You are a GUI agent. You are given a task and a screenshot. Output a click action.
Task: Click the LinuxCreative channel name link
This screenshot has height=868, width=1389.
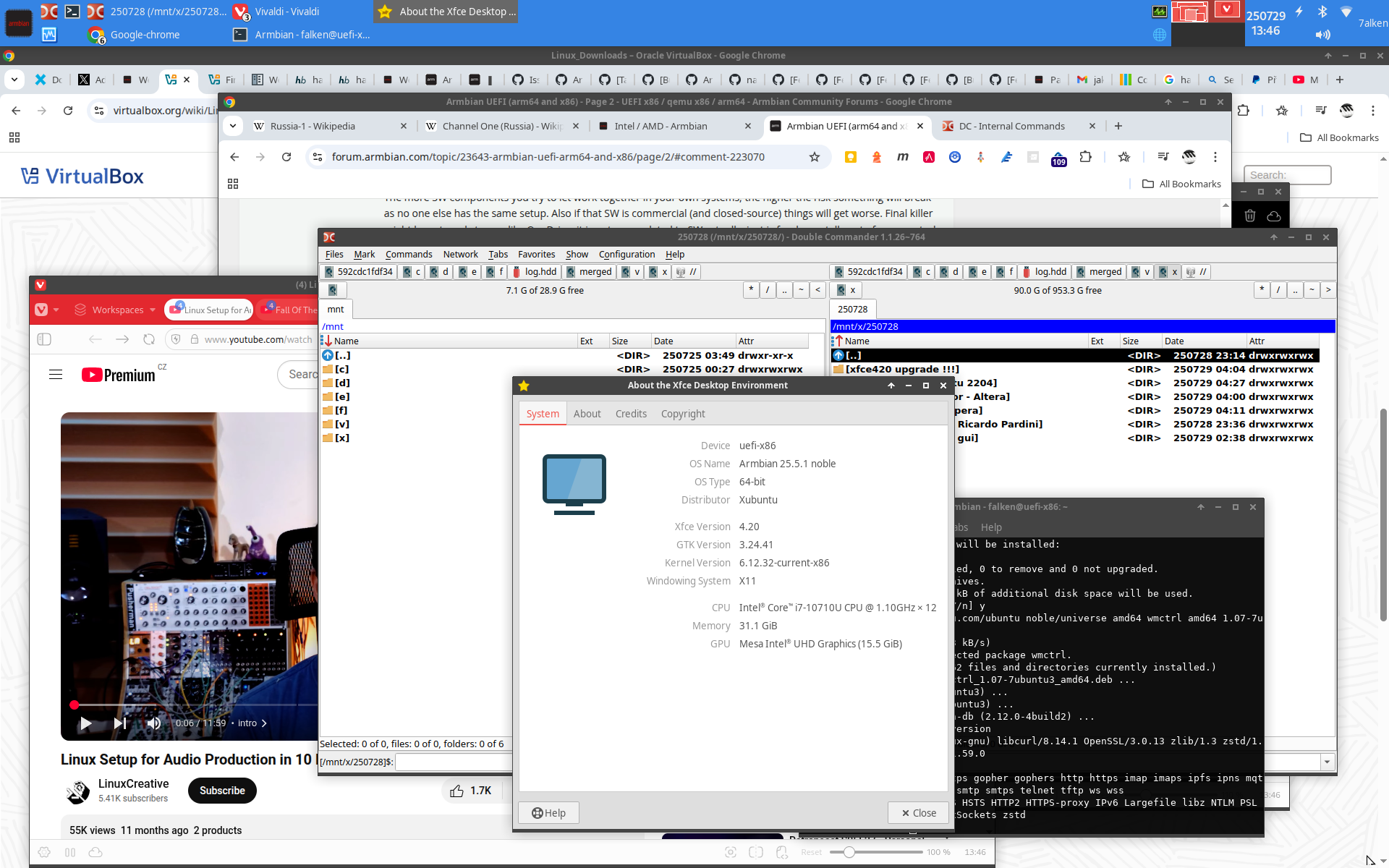pyautogui.click(x=133, y=783)
